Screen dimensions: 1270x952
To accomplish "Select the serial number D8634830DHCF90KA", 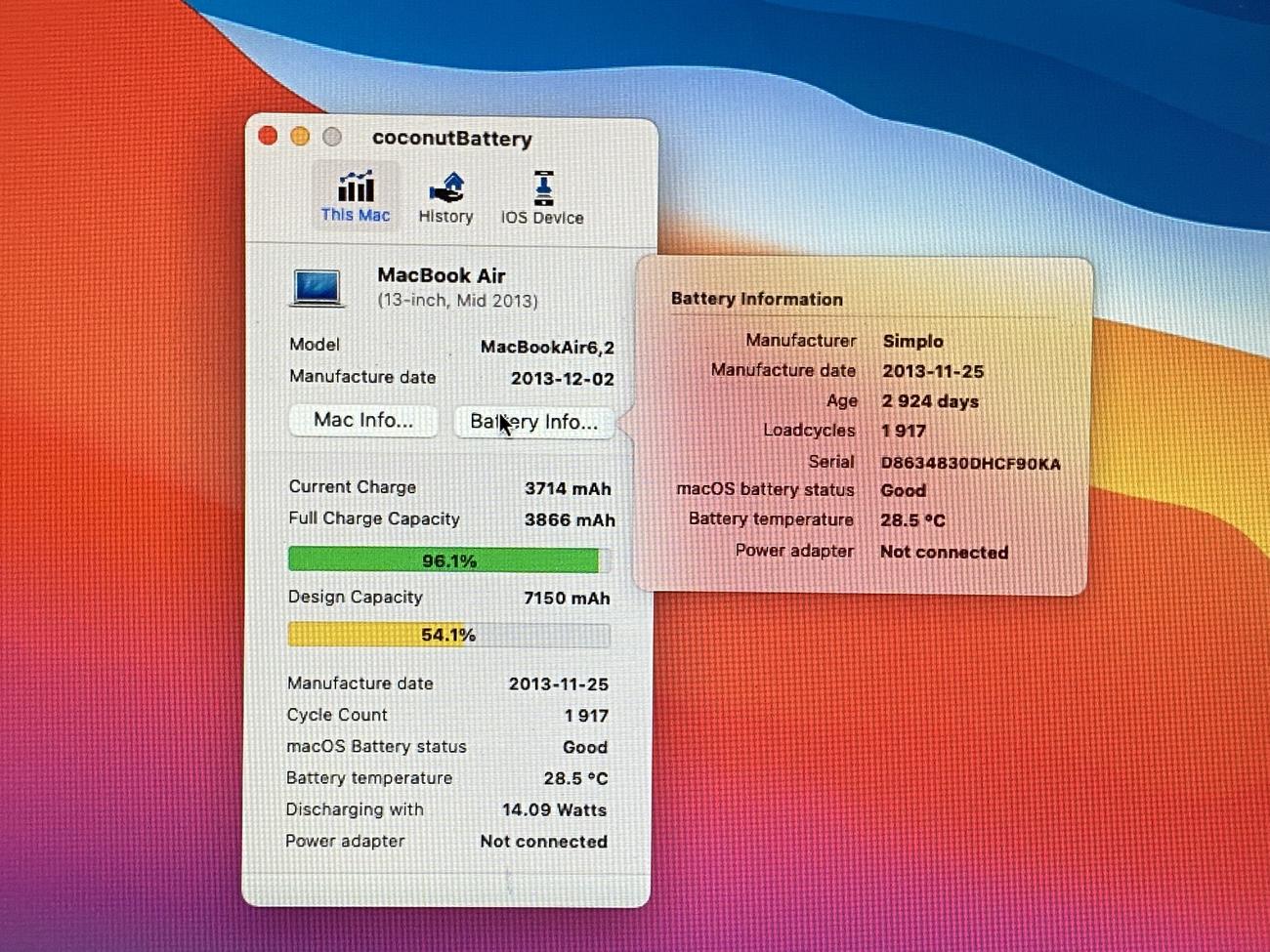I will pyautogui.click(x=970, y=463).
